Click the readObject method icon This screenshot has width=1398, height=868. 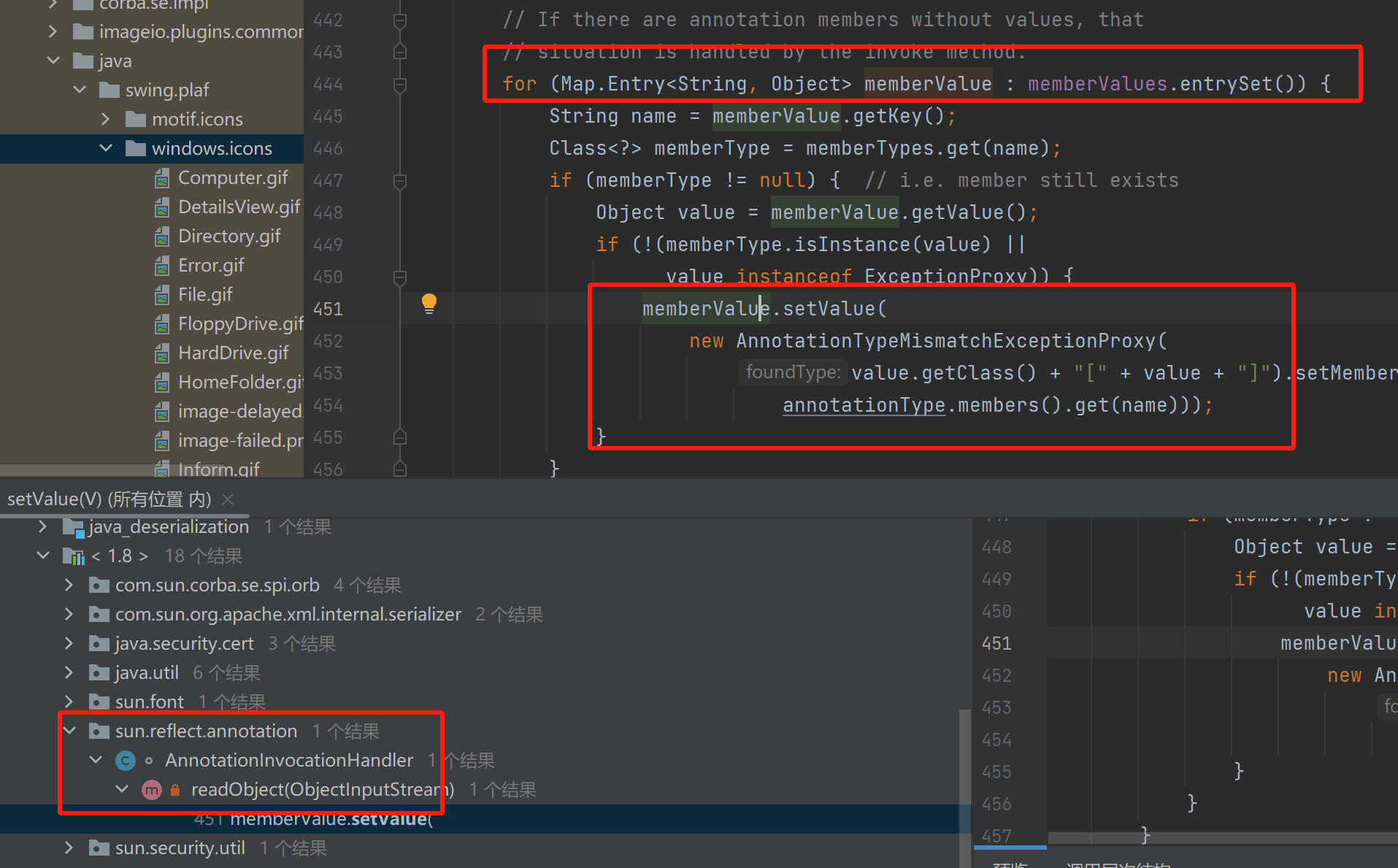tap(151, 790)
